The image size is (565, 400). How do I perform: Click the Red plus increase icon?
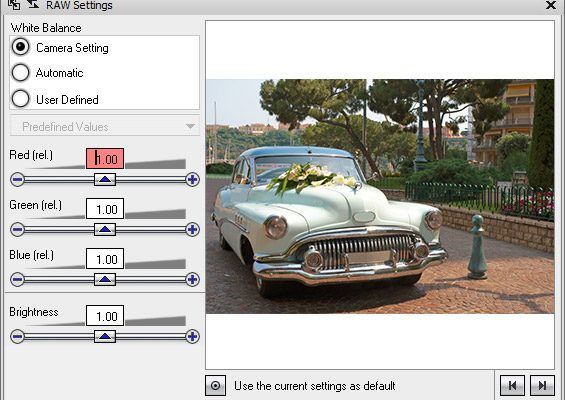pyautogui.click(x=192, y=179)
